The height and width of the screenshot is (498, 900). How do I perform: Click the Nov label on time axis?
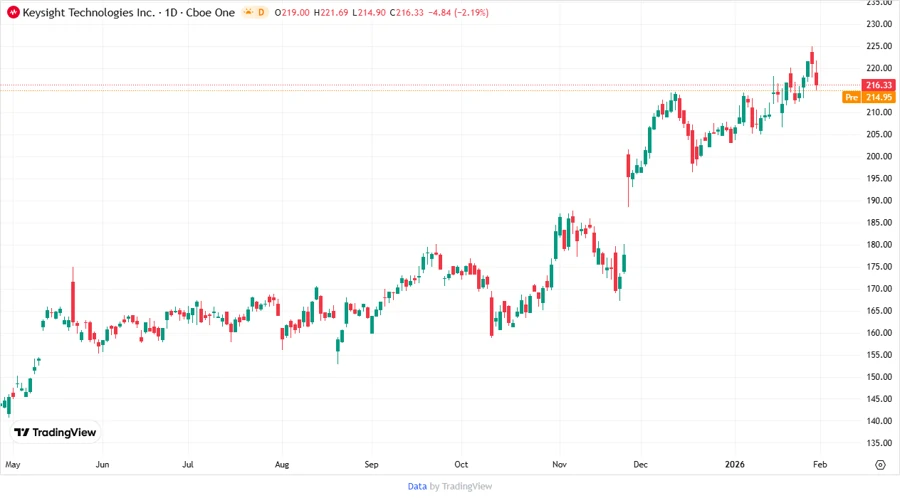pos(559,465)
